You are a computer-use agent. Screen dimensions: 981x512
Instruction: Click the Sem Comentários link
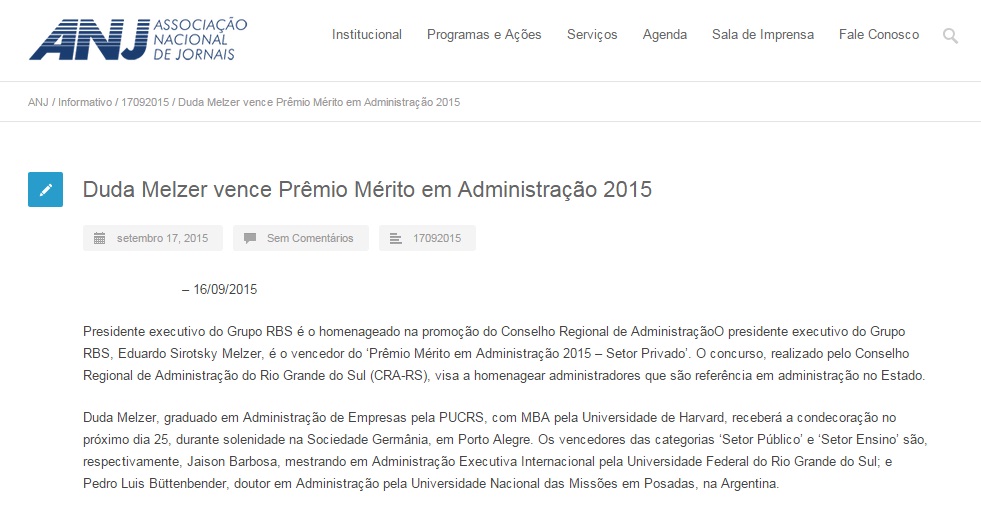click(x=310, y=238)
